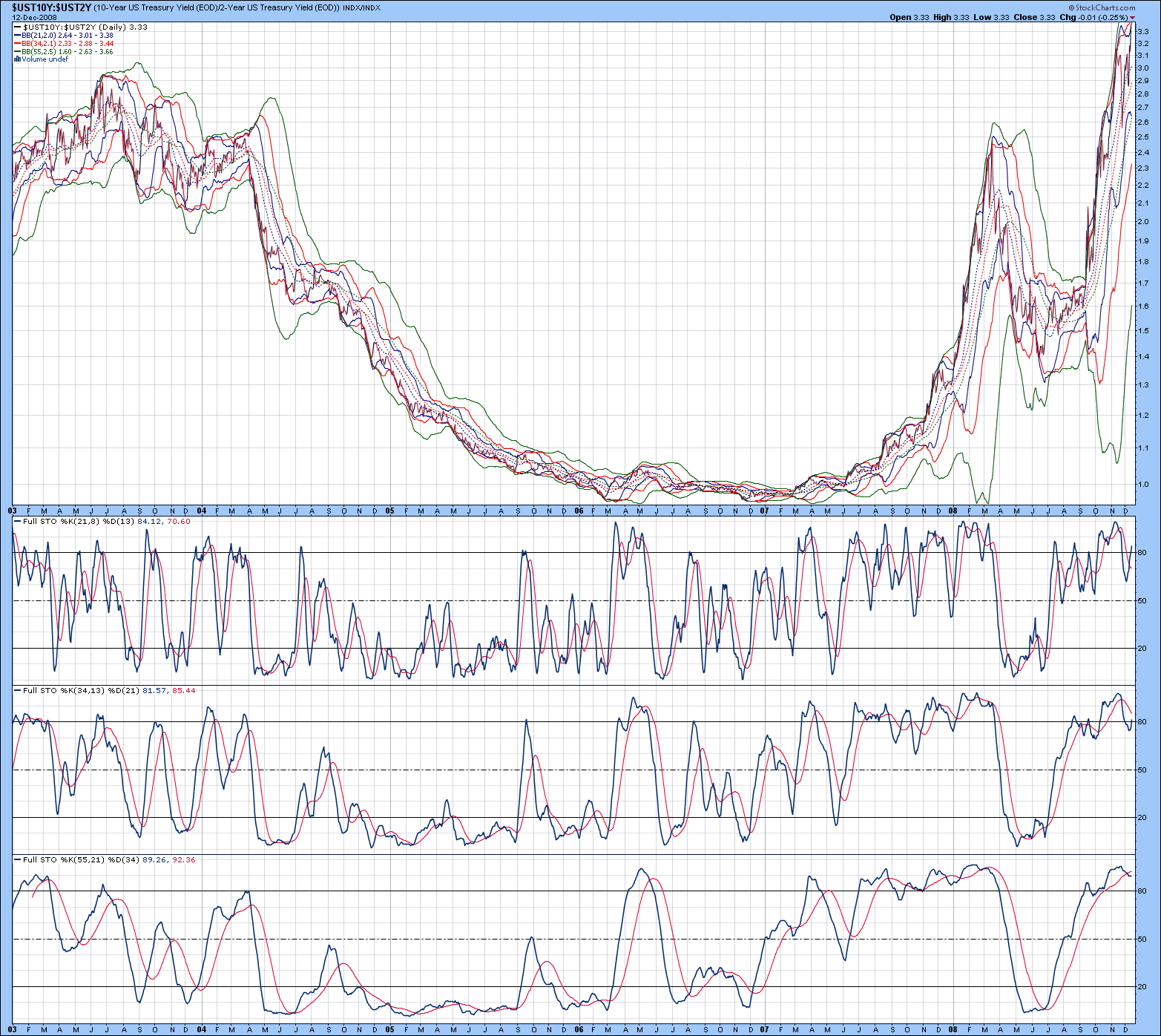This screenshot has height=1036, width=1161.
Task: Click the black line marker for $UST10Y:$UST2Y legend
Action: [18, 27]
